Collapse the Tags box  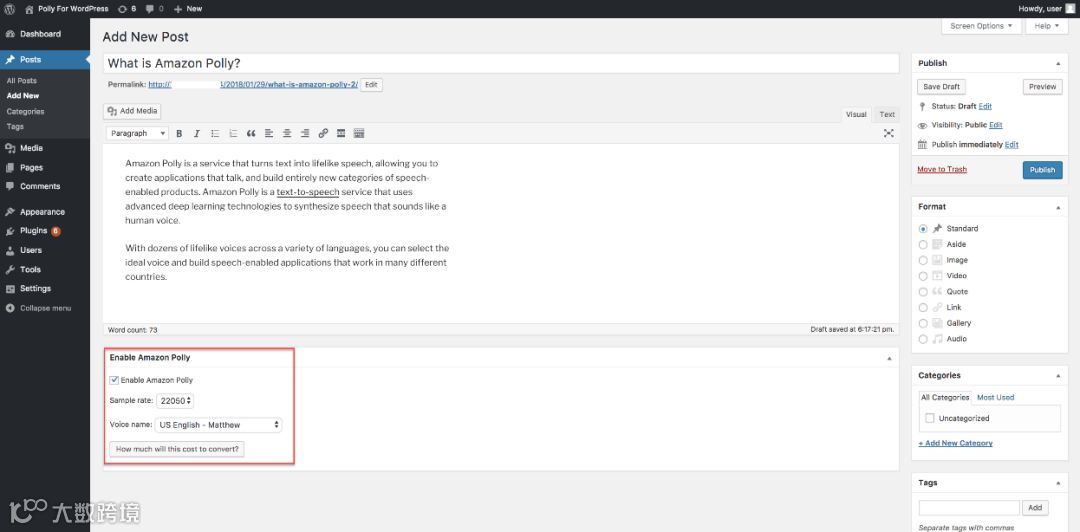point(1058,483)
